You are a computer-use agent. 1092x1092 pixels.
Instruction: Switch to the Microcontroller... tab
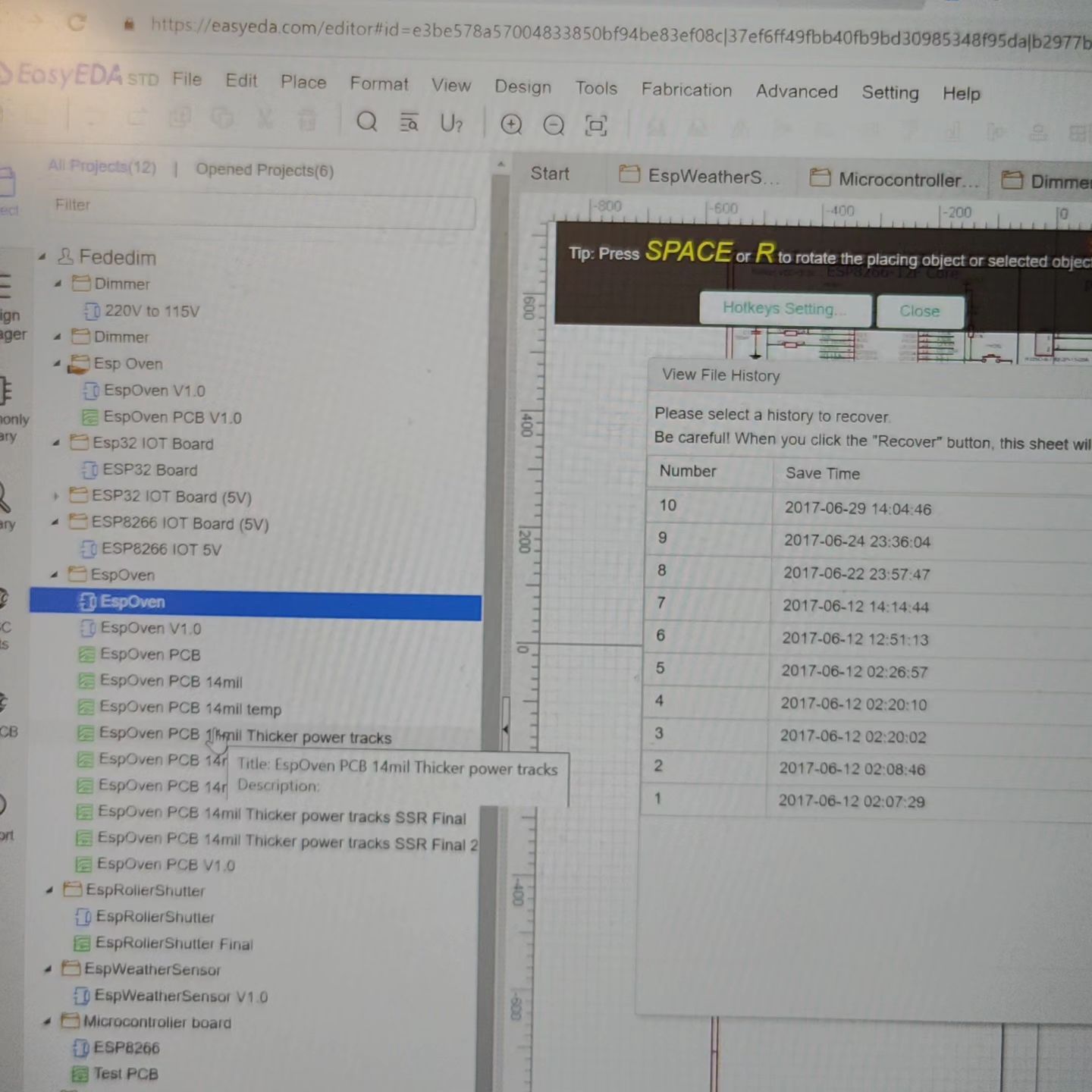click(894, 180)
